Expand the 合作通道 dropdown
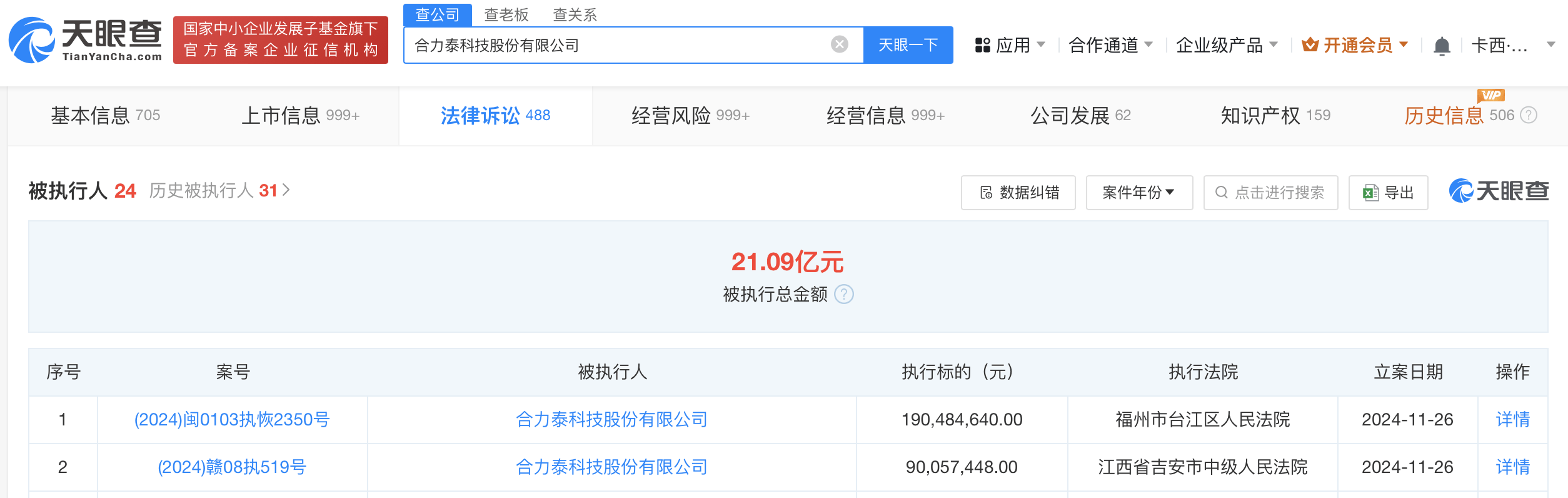Image resolution: width=1568 pixels, height=498 pixels. point(1148,44)
